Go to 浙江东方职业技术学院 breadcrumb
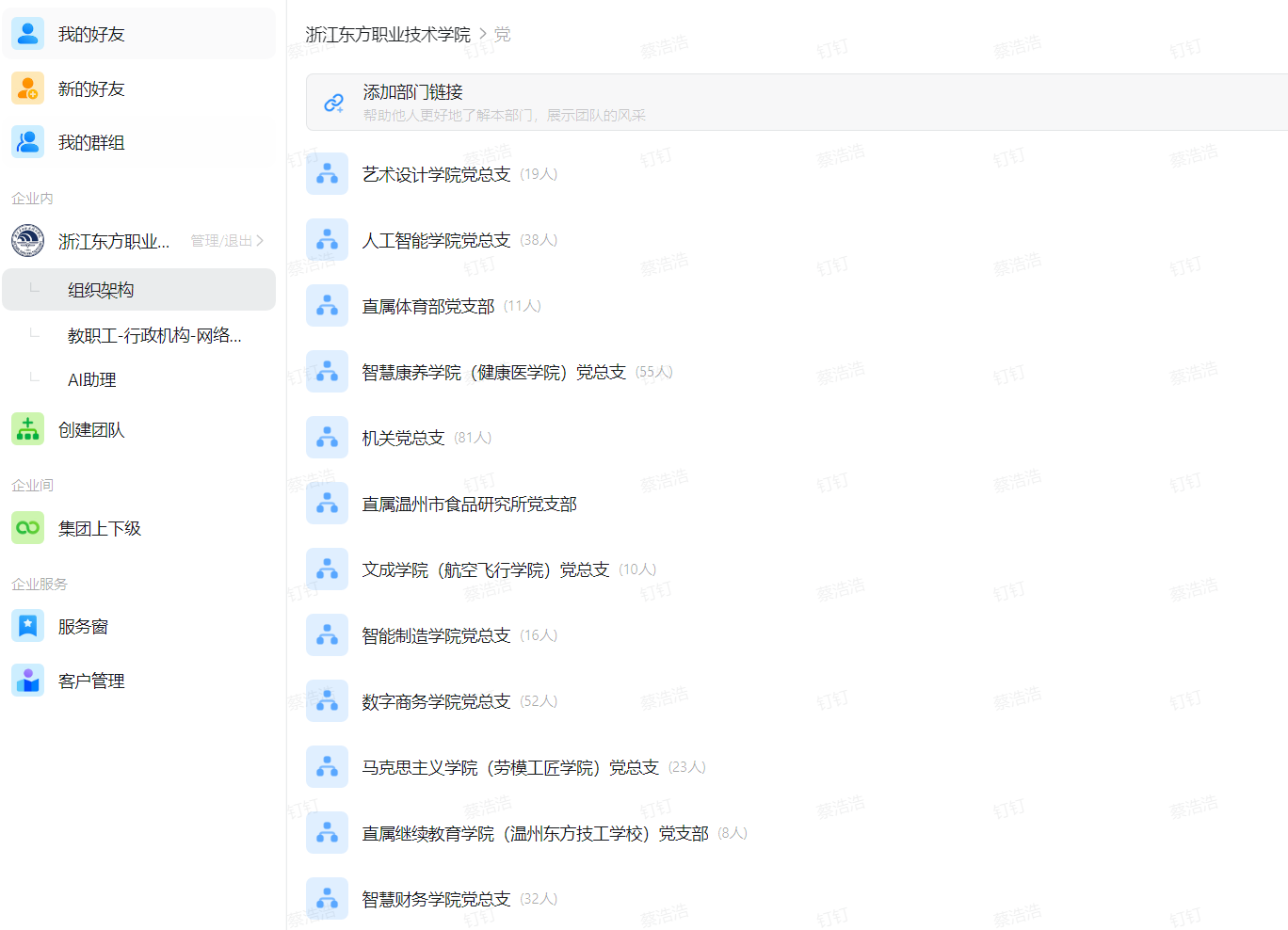This screenshot has width=1288, height=930. coord(388,35)
